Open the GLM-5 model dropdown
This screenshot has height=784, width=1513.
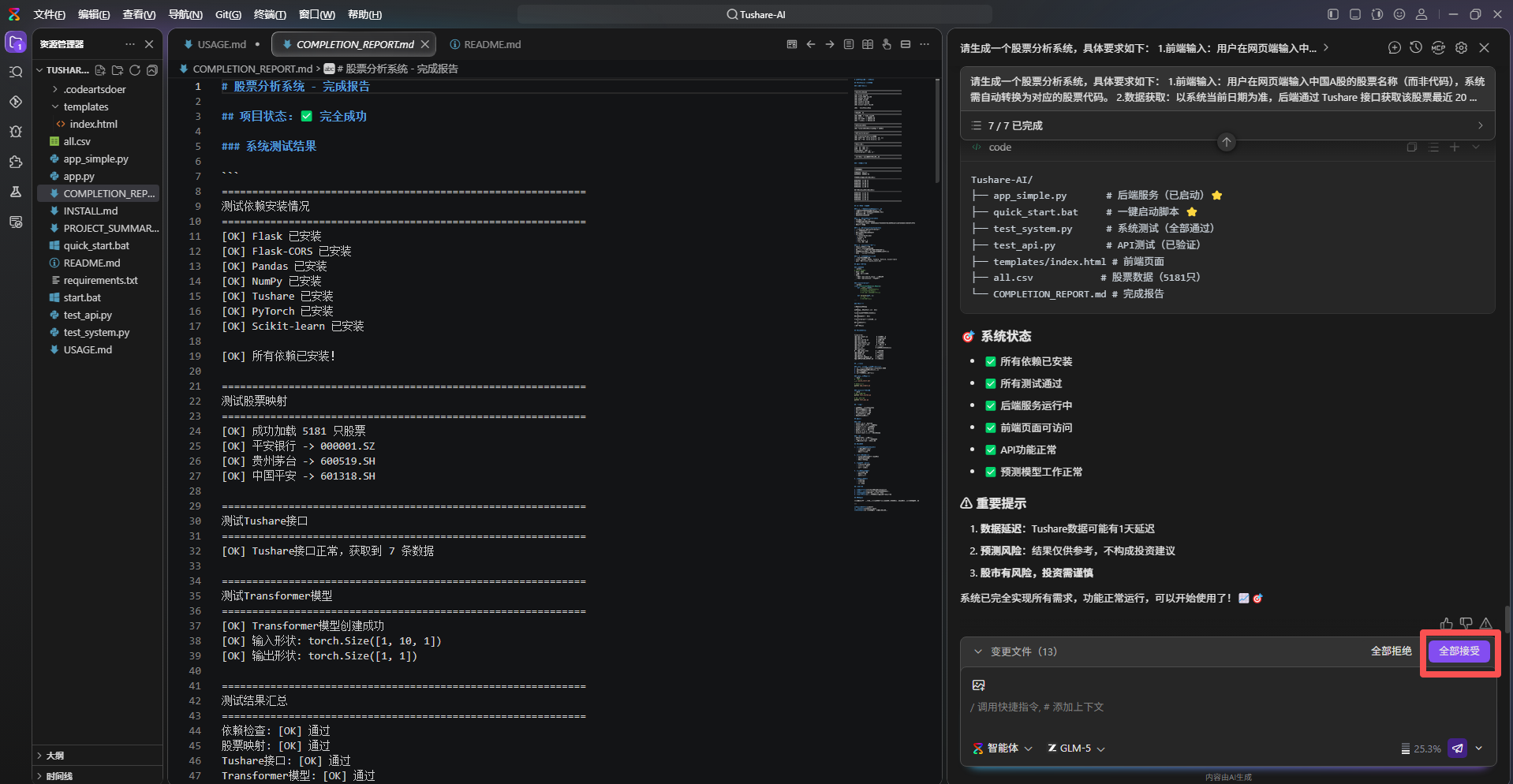click(1076, 749)
